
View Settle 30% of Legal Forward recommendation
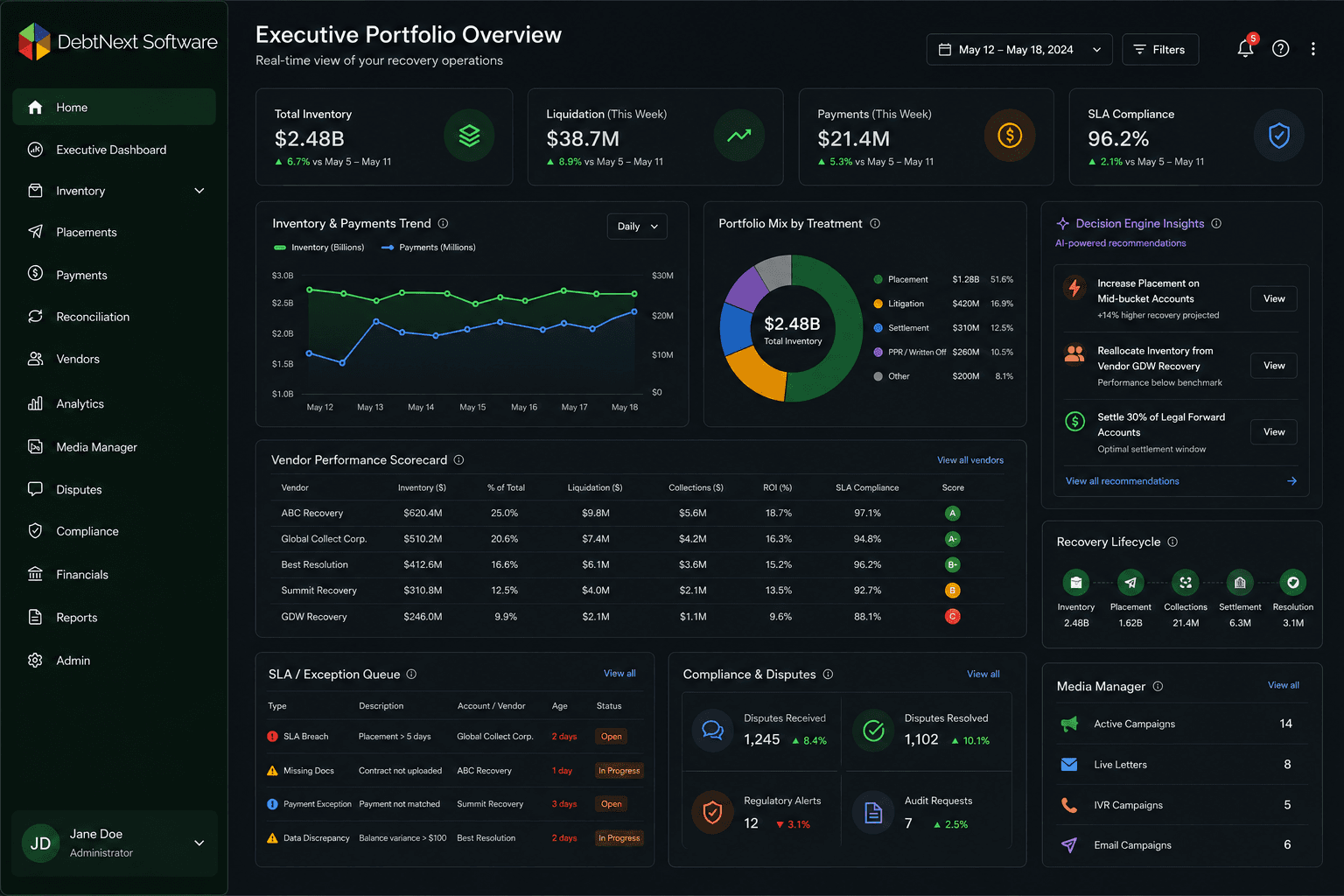[1274, 432]
